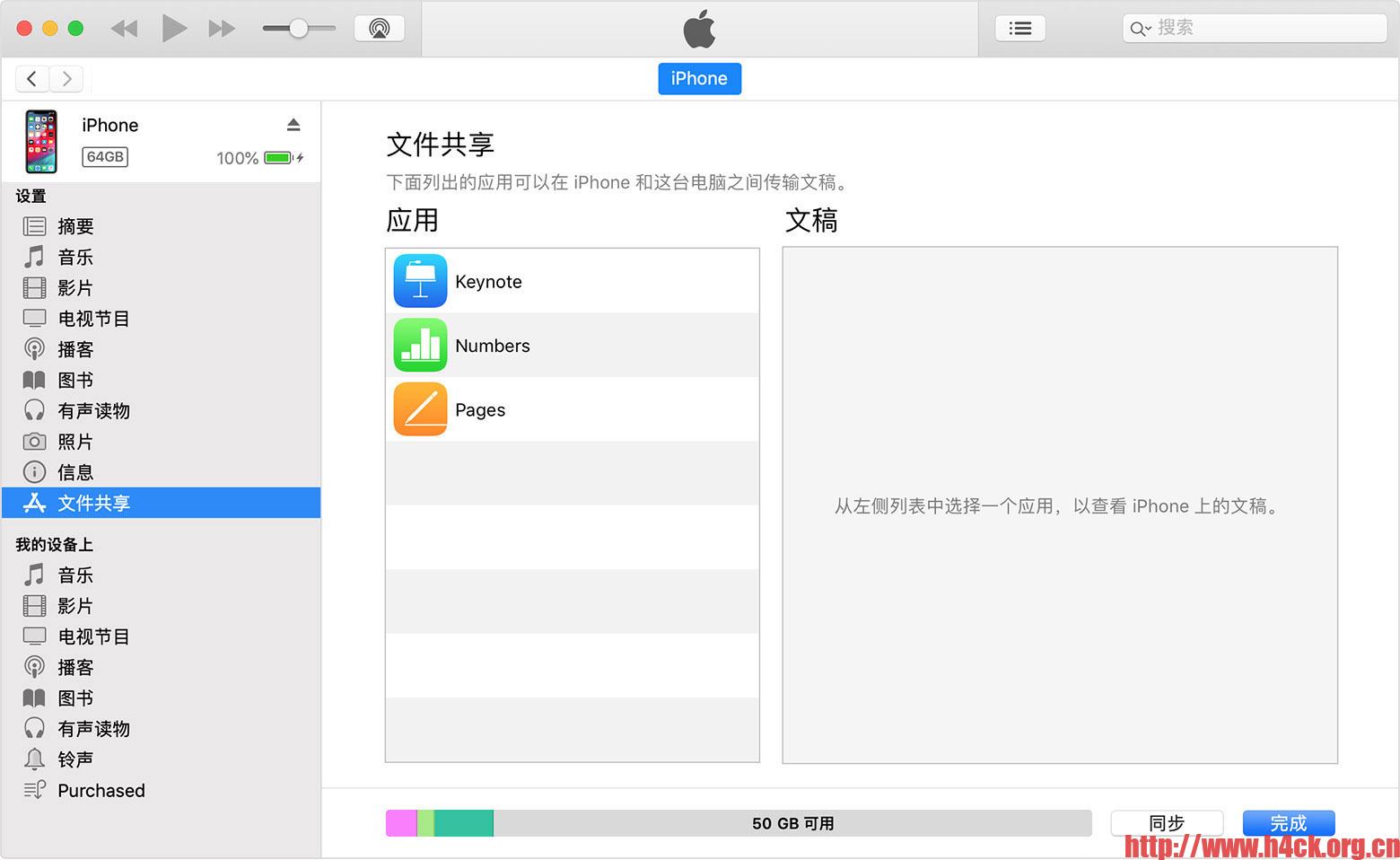This screenshot has height=860, width=1400.
Task: Click the fast-forward playback button
Action: tap(222, 29)
